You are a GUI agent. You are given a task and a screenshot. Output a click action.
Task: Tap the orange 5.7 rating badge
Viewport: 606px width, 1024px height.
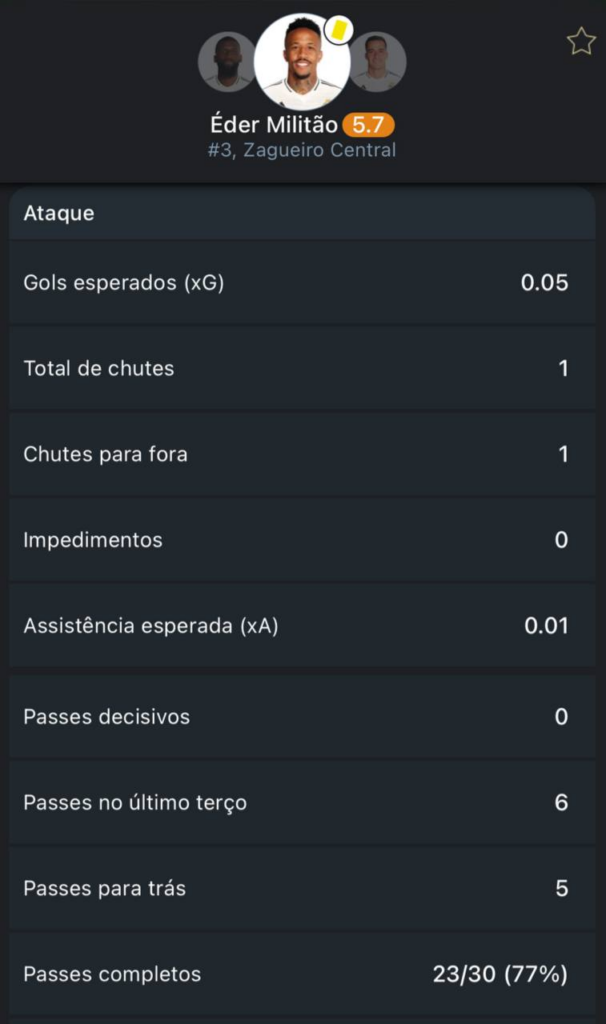(368, 125)
